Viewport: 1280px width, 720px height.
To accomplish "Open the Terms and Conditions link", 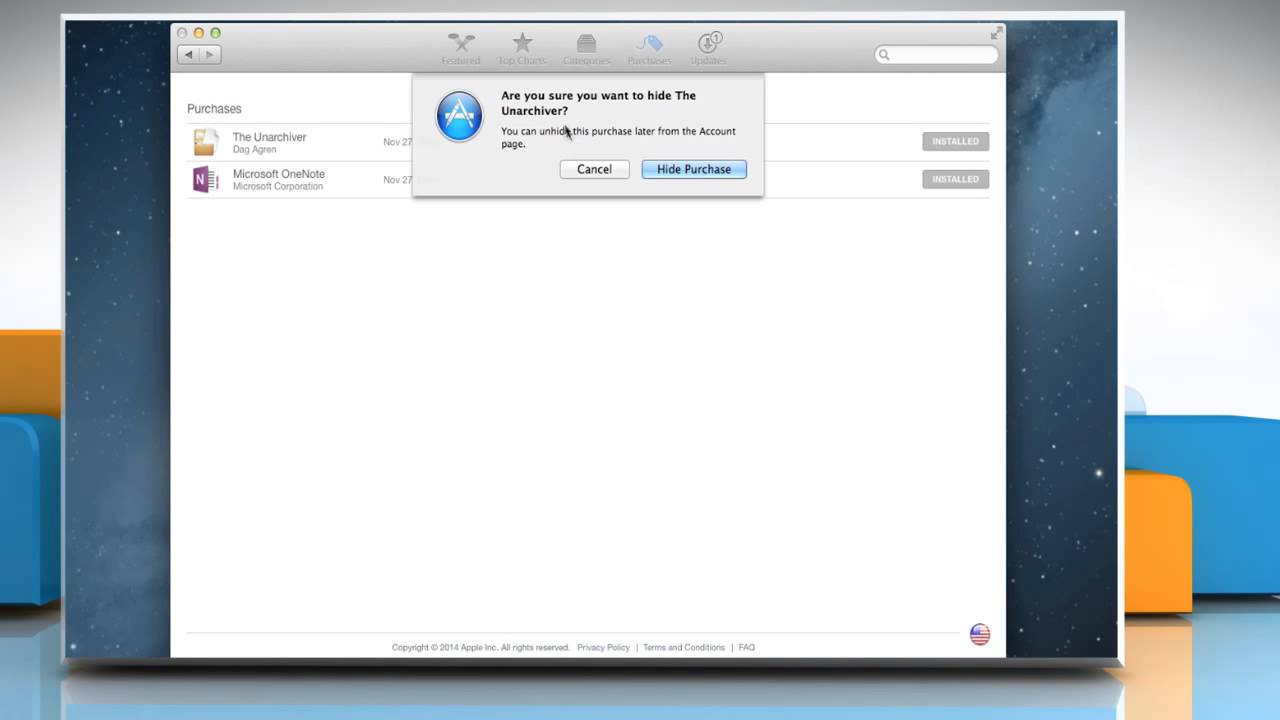I will [684, 647].
